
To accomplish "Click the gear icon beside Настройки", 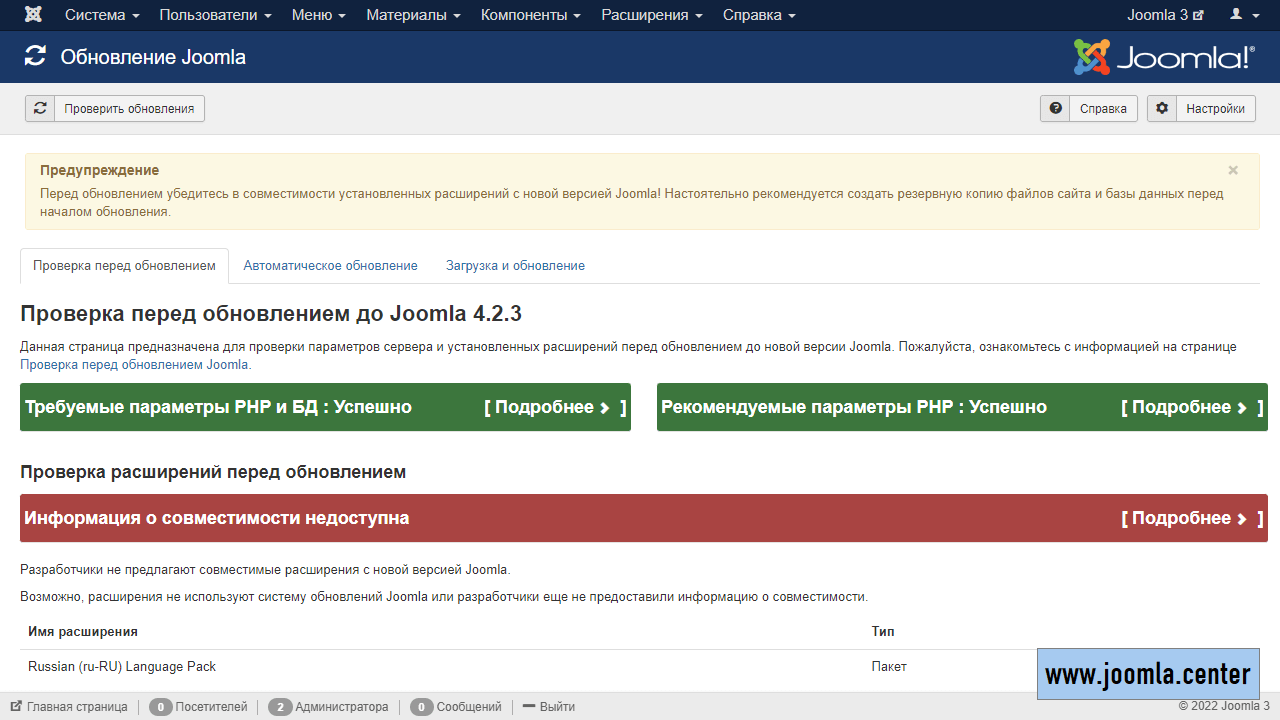I will pyautogui.click(x=1161, y=108).
